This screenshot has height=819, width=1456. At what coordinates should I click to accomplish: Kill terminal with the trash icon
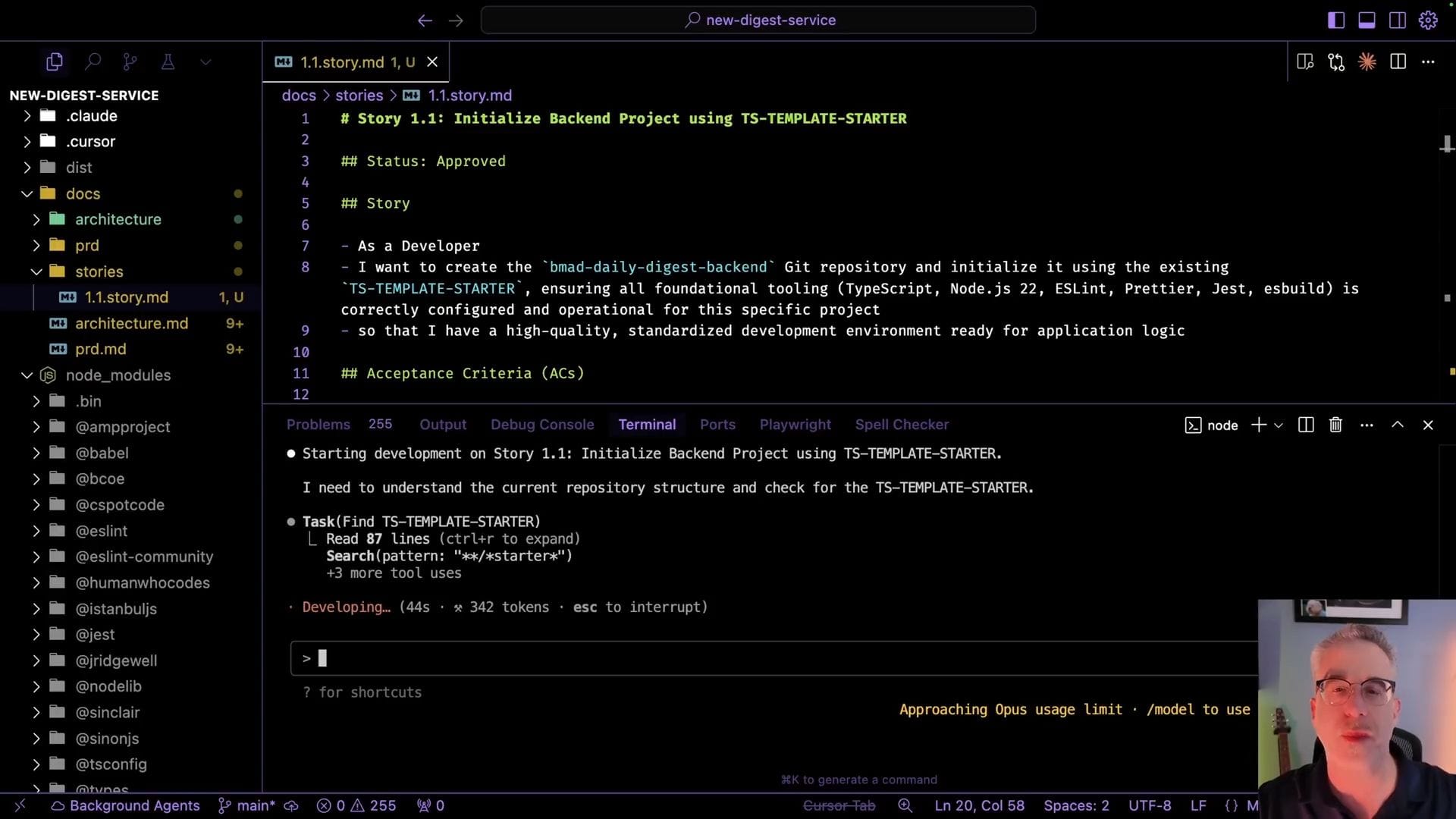tap(1335, 425)
